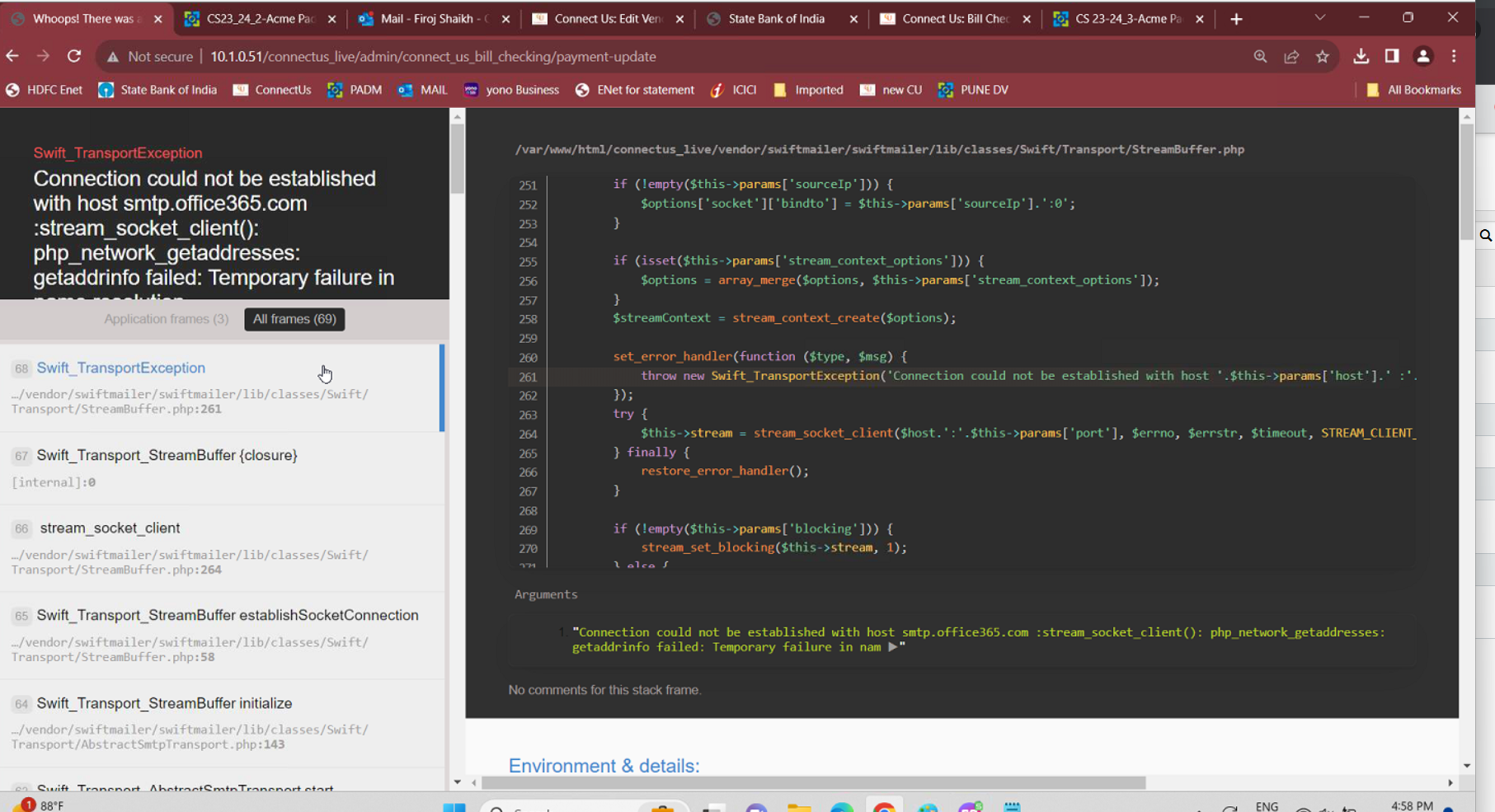Close the Whoops! There was tab

[157, 19]
